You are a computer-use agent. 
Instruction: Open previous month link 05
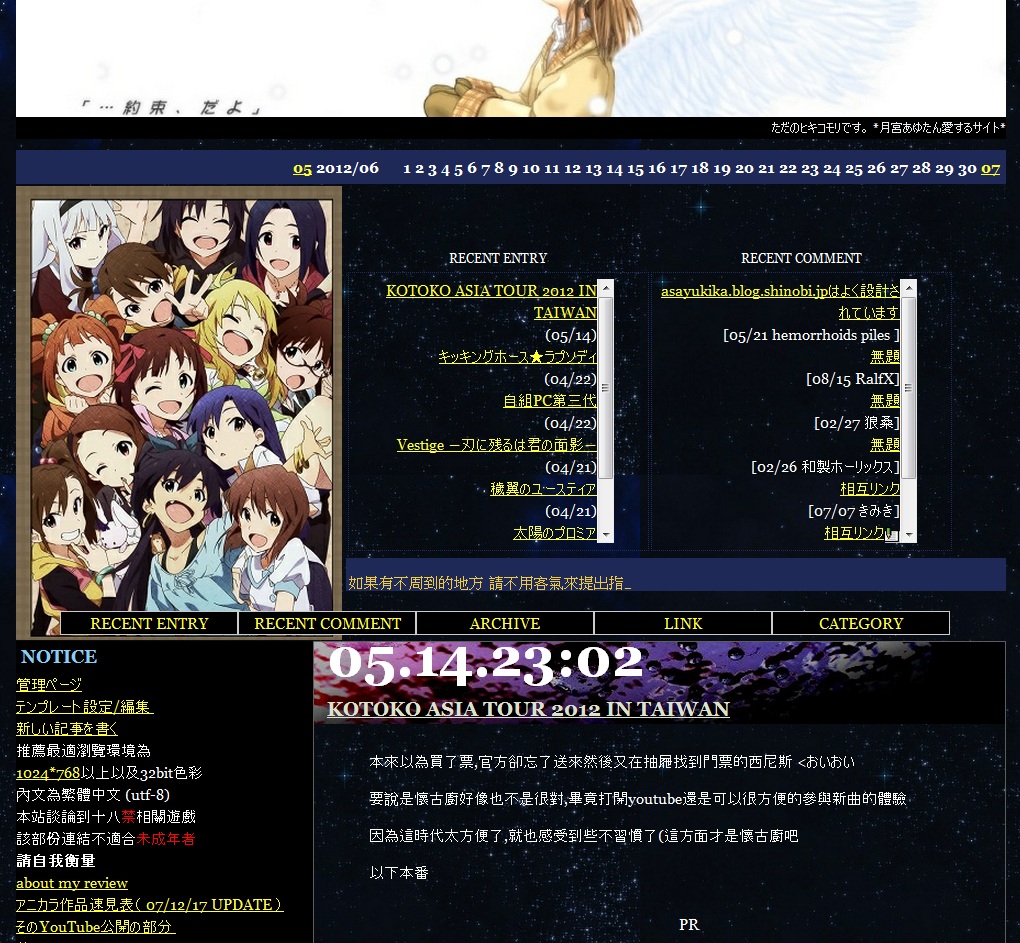pos(302,168)
